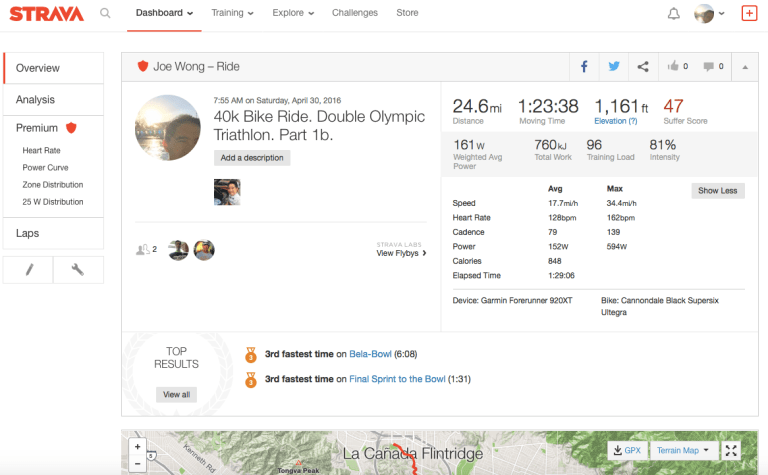Click the orange plus upload icon
The width and height of the screenshot is (768, 475).
749,13
